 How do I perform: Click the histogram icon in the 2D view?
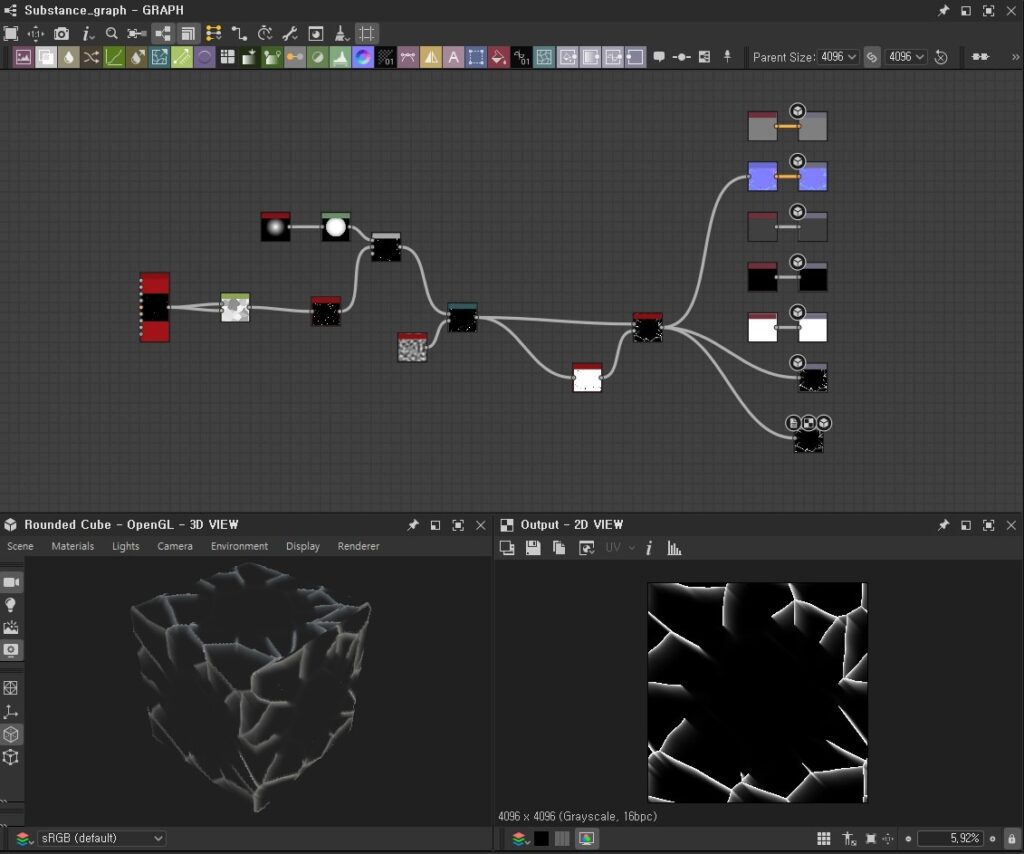pos(674,548)
